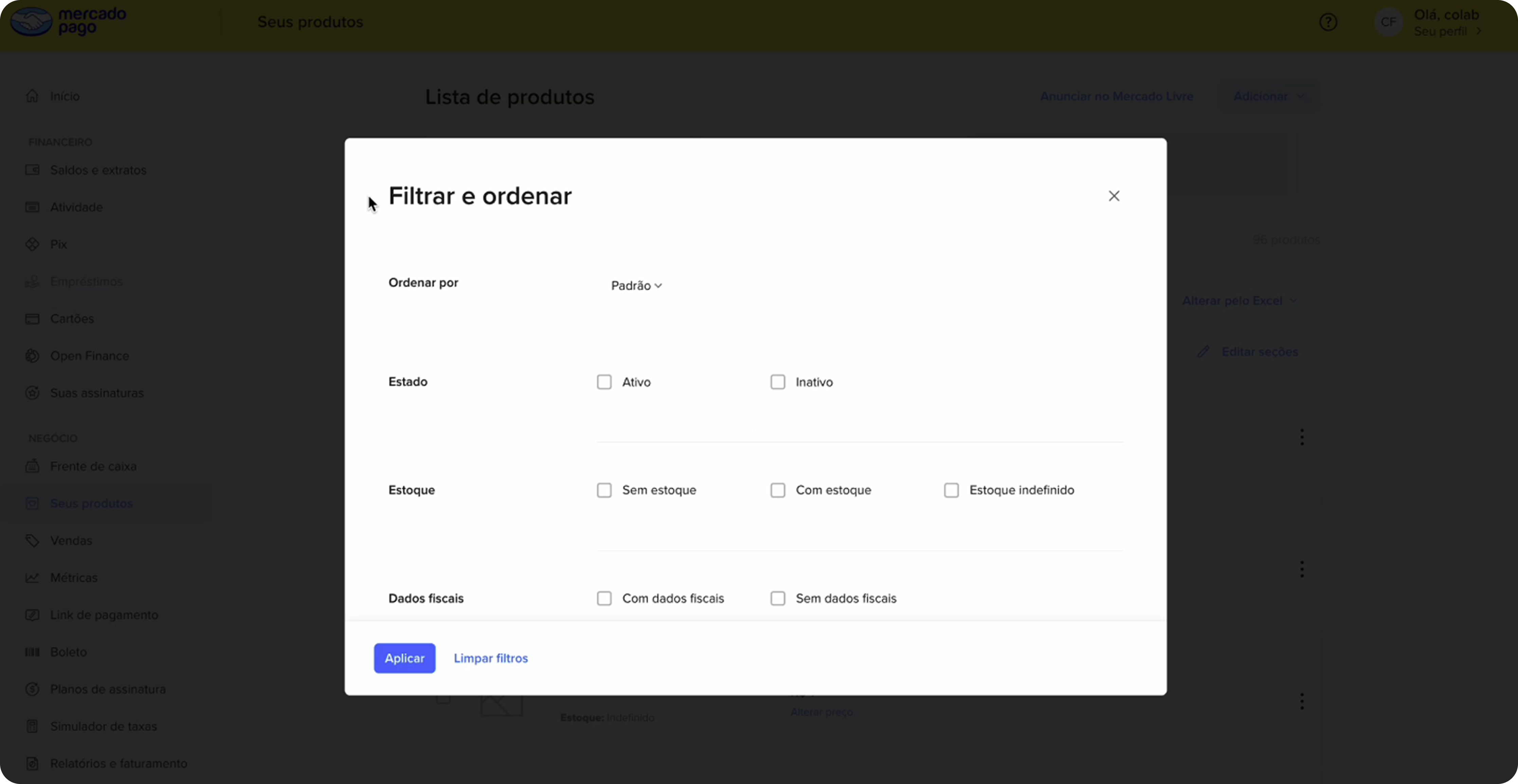The image size is (1518, 784).
Task: Click the Pix diamond icon
Action: click(32, 244)
